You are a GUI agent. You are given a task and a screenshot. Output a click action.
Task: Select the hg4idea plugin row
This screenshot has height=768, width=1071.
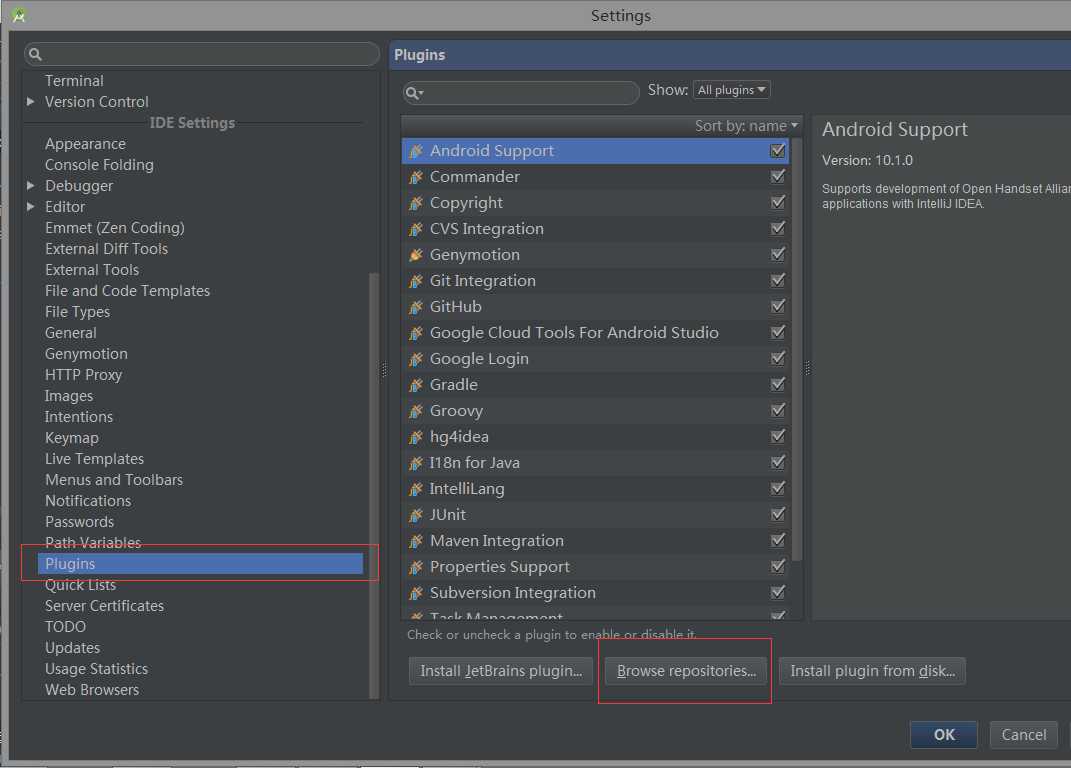[x=596, y=437]
